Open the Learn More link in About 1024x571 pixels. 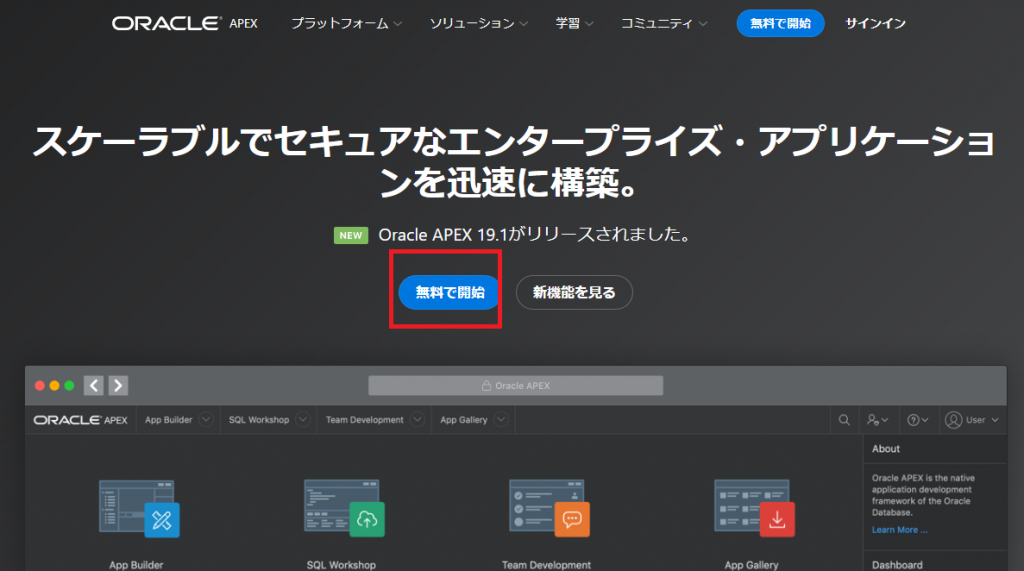click(x=899, y=530)
